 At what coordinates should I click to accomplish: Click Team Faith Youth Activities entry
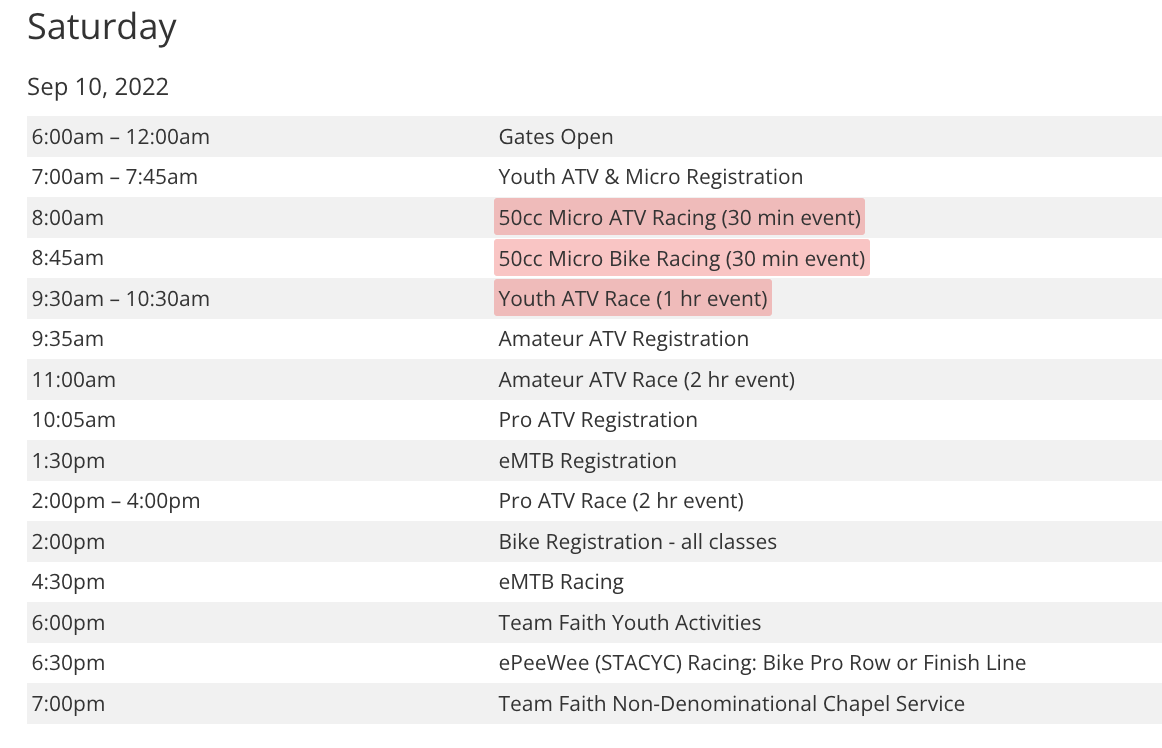coord(629,623)
